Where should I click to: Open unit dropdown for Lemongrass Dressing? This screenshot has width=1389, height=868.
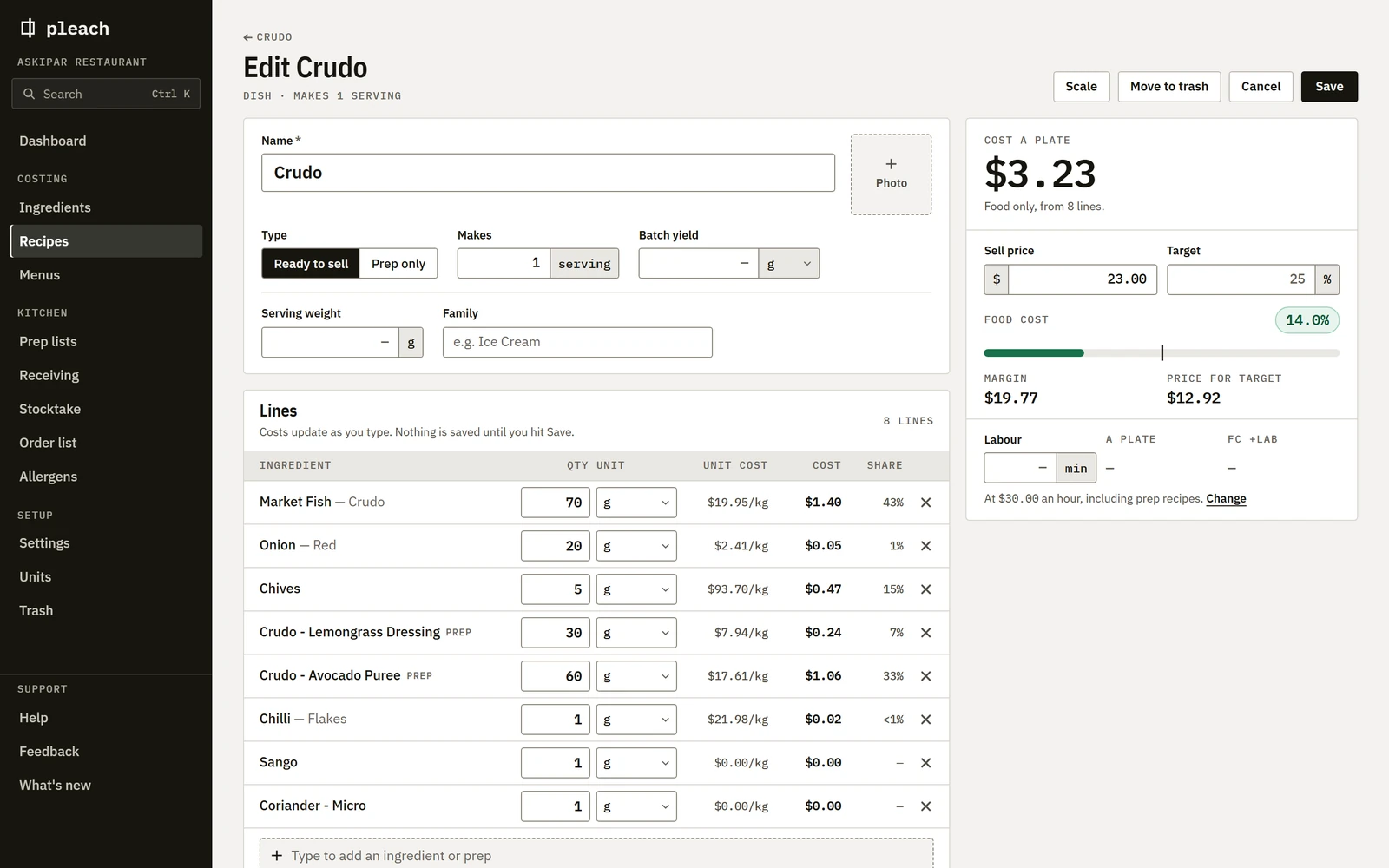[x=636, y=633]
